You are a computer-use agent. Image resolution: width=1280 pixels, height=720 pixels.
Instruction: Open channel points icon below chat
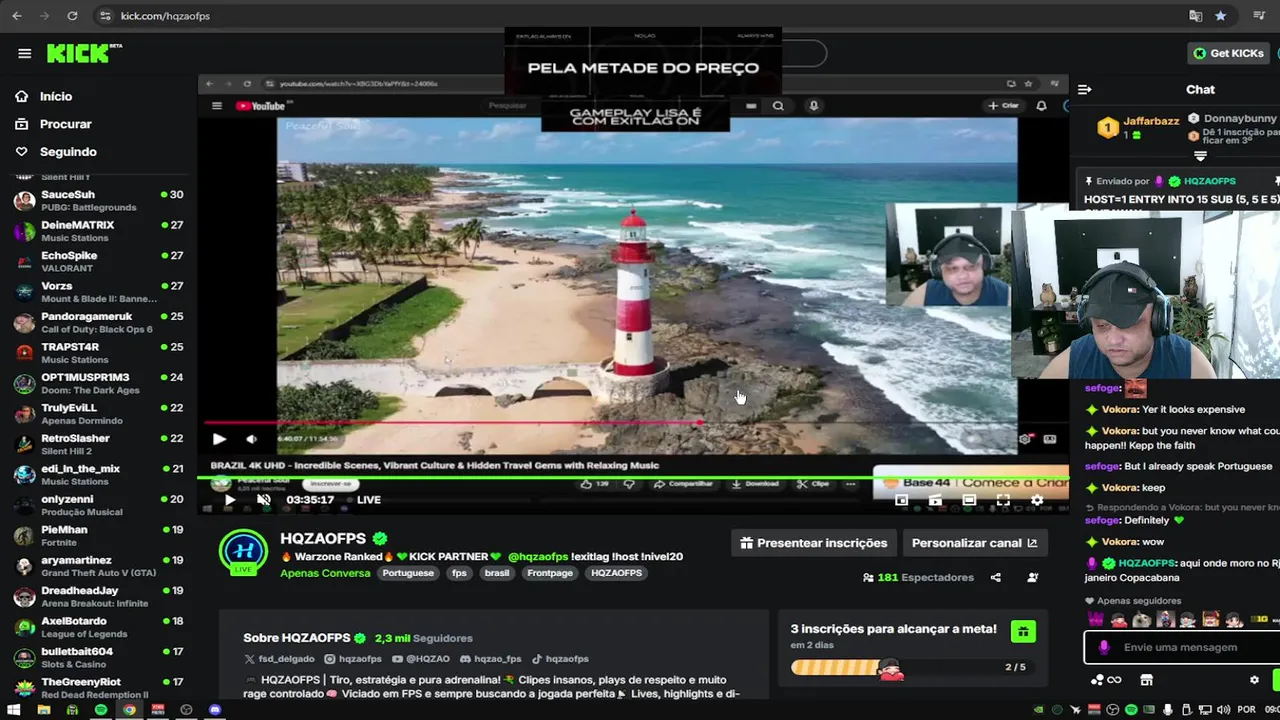[x=1105, y=680]
